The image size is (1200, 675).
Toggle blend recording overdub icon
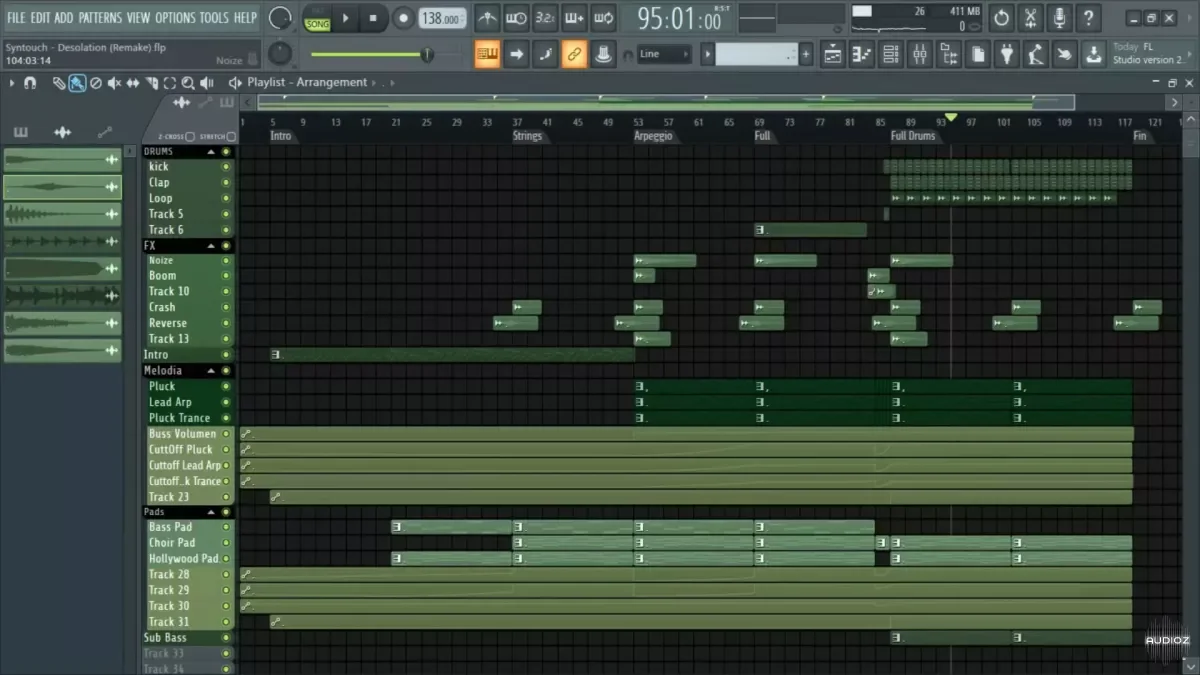point(574,18)
